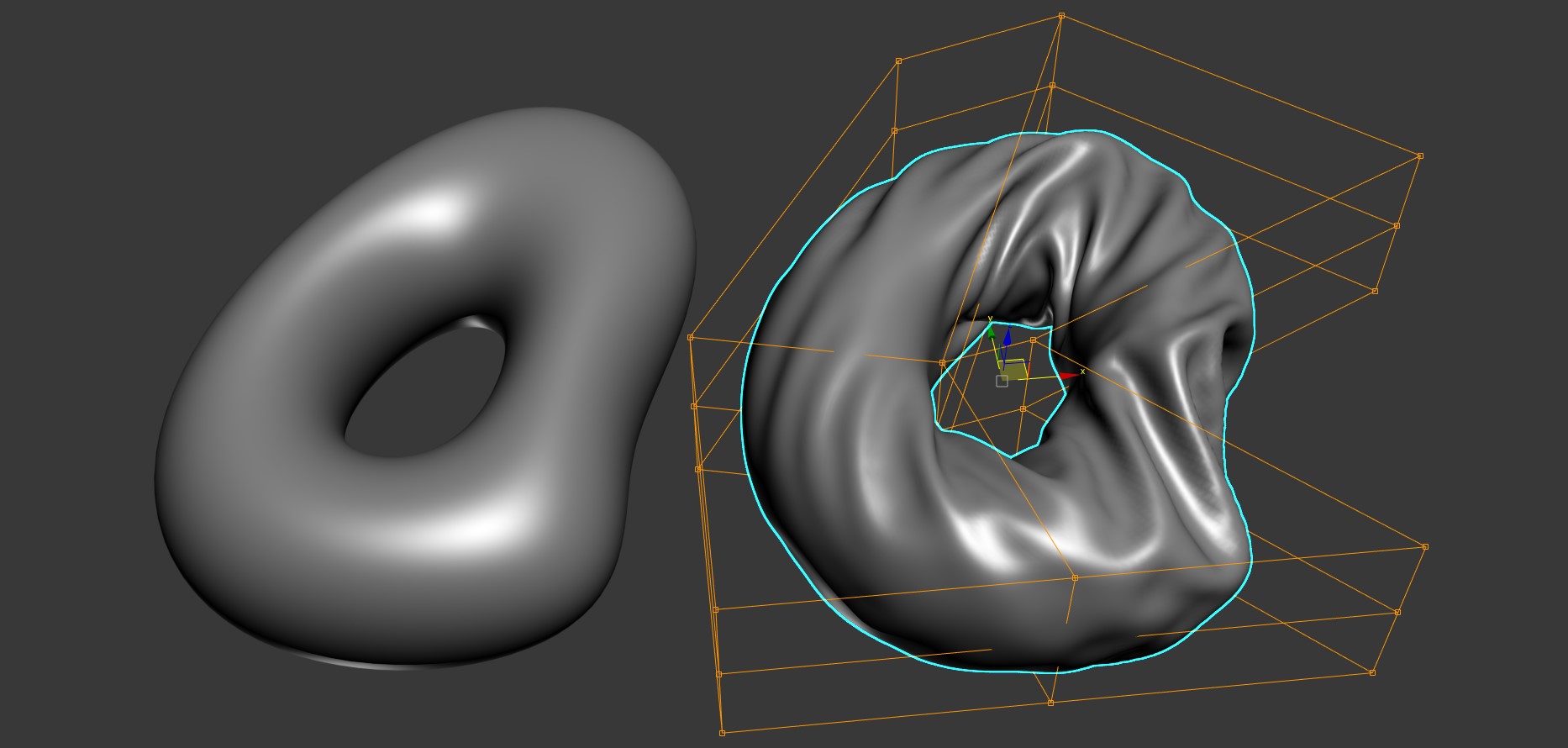Viewport: 1568px width, 748px height.
Task: Pick the bottommost corner point of the orange lattice
Action: coord(723,733)
